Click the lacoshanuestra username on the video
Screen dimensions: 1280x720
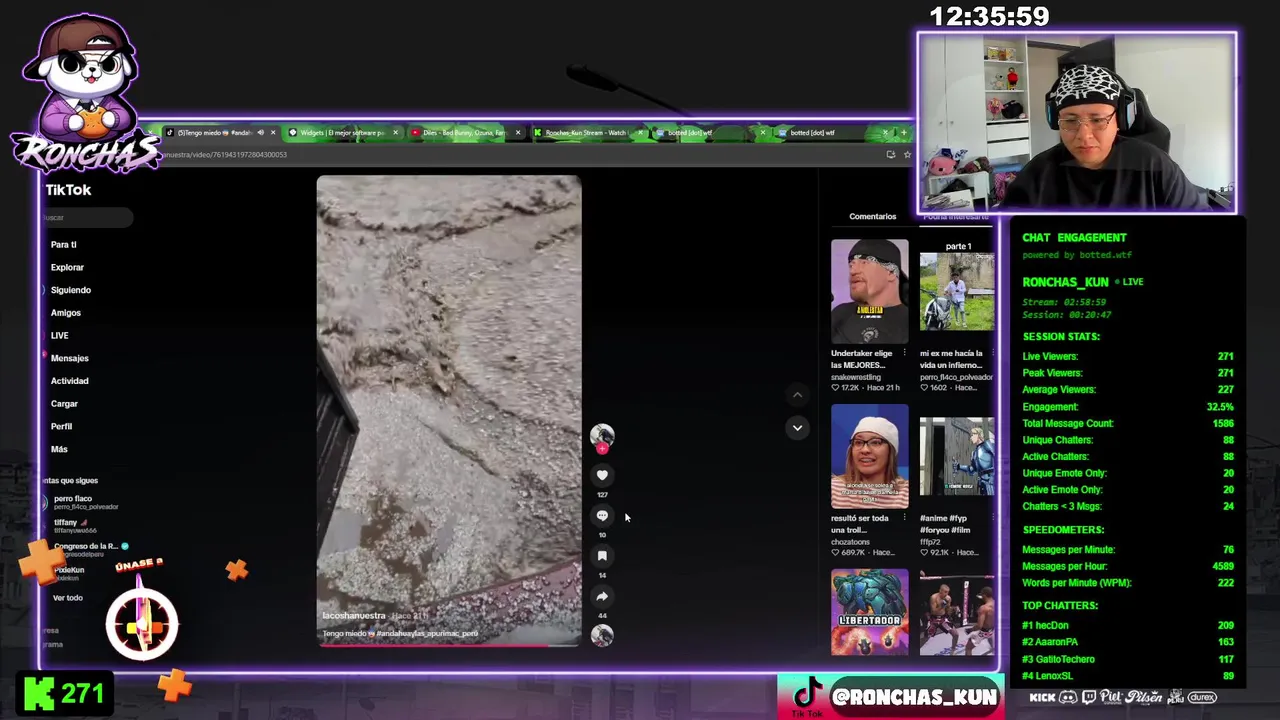(x=354, y=616)
